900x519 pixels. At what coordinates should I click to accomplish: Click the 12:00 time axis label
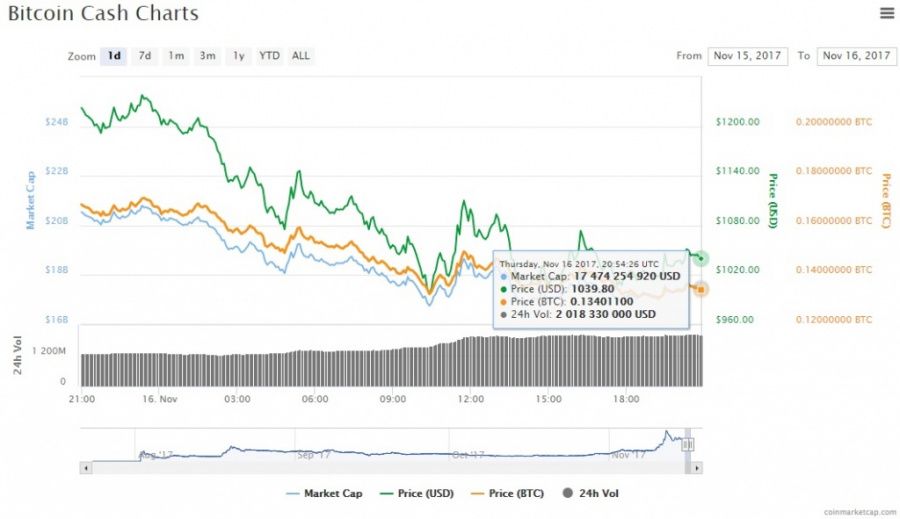(x=471, y=399)
